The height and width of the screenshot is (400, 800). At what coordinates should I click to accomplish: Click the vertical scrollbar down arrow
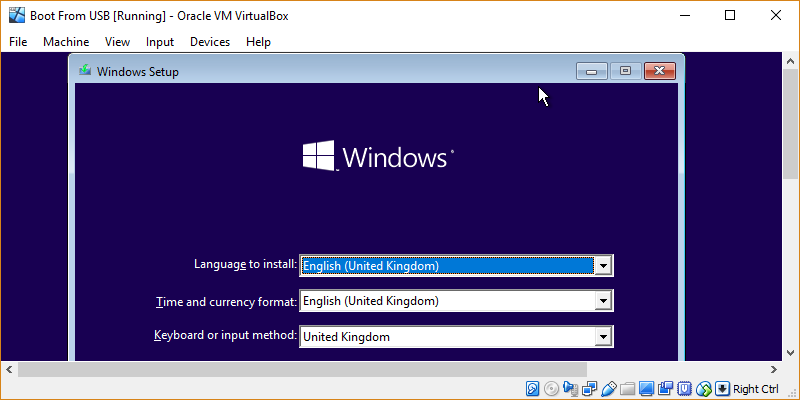click(x=791, y=353)
